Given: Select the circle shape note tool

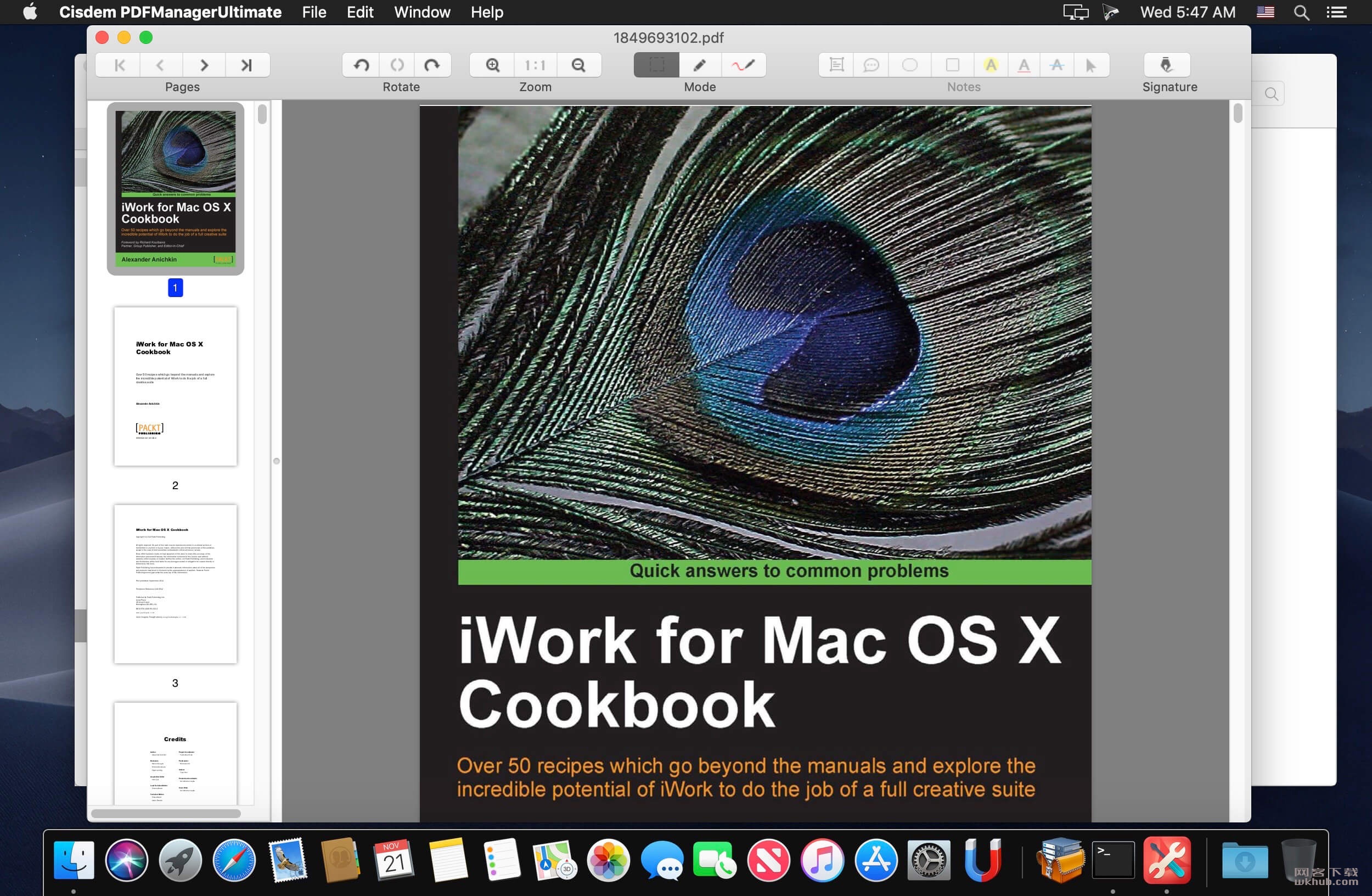Looking at the screenshot, I should click(x=910, y=65).
